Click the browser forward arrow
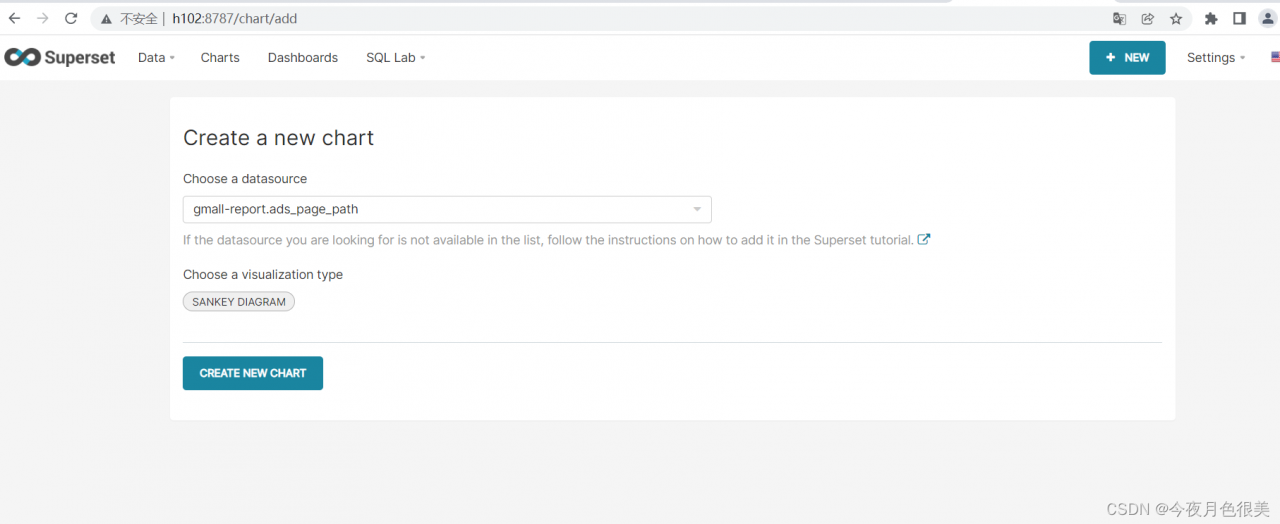The image size is (1280, 524). pyautogui.click(x=42, y=18)
